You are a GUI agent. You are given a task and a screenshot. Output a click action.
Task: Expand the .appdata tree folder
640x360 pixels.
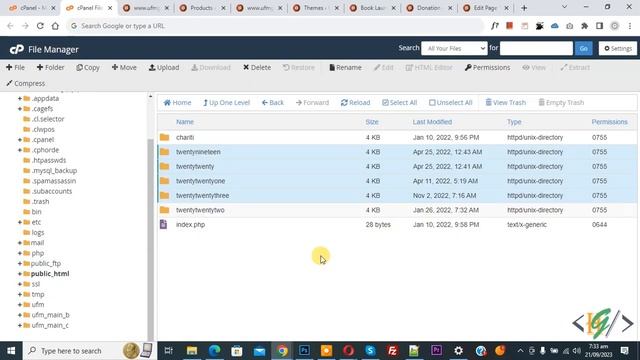pyautogui.click(x=20, y=98)
